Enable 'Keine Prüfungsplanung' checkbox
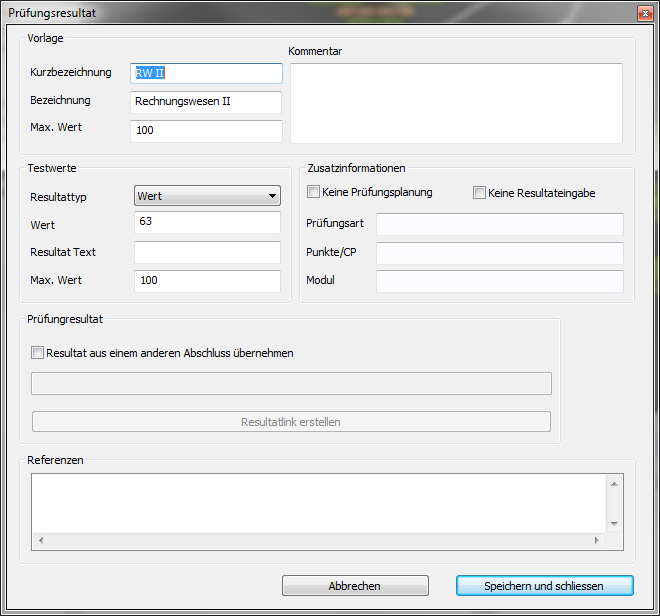Viewport: 660px width, 616px height. click(314, 192)
